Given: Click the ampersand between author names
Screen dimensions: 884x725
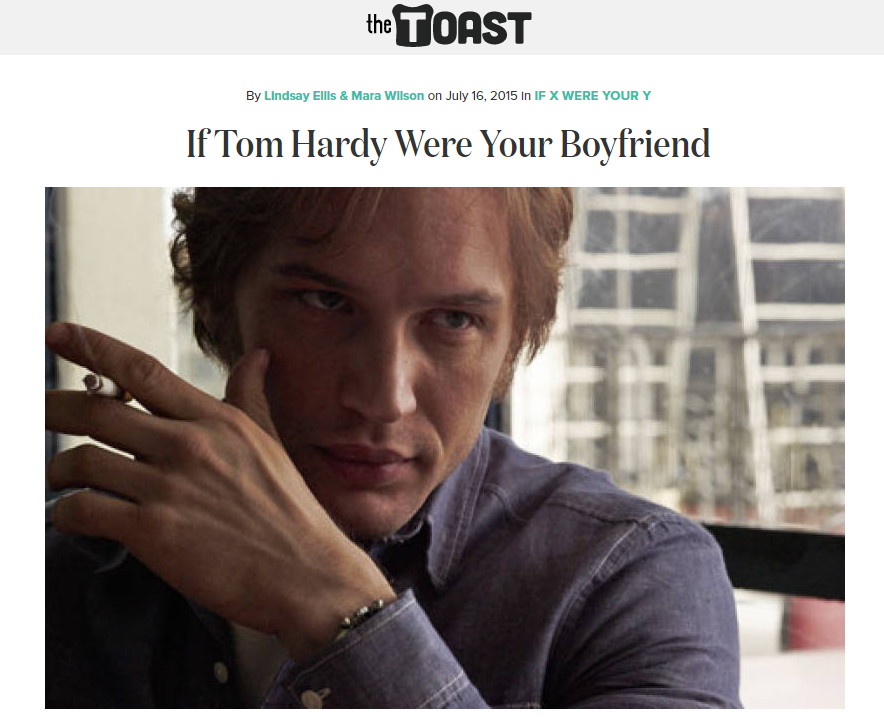Looking at the screenshot, I should 344,96.
